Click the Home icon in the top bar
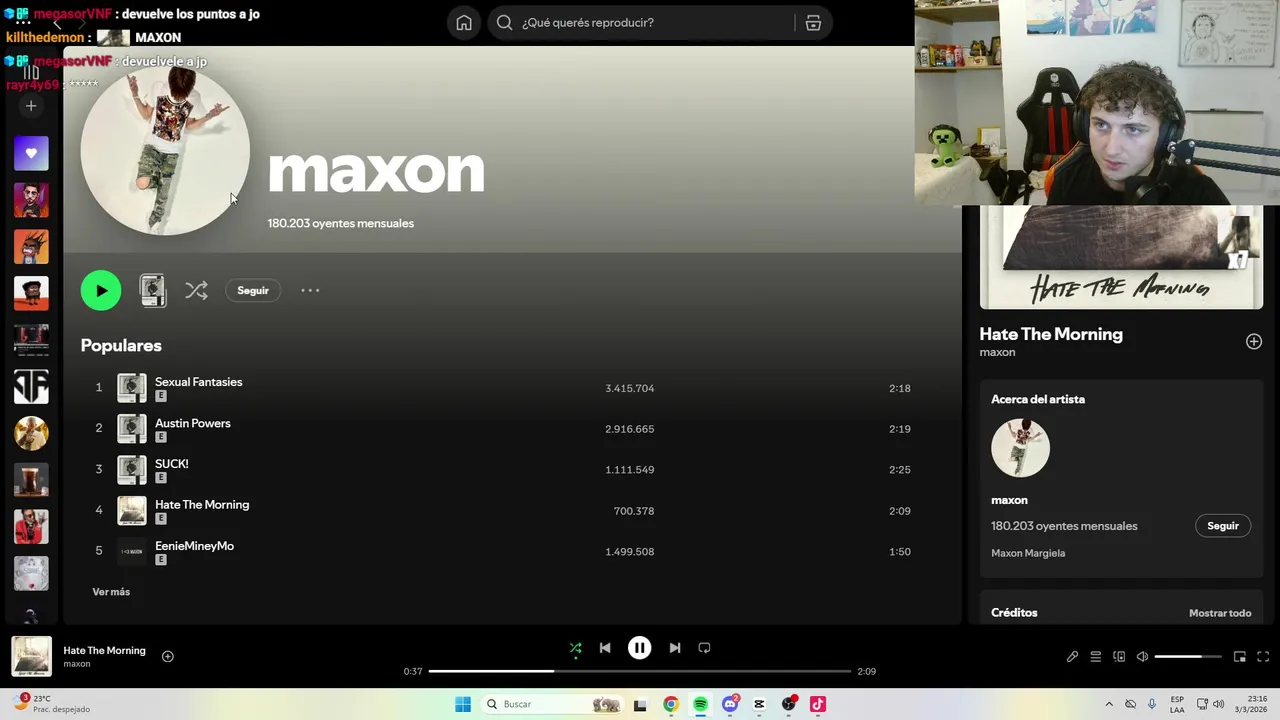The height and width of the screenshot is (720, 1280). pyautogui.click(x=464, y=23)
